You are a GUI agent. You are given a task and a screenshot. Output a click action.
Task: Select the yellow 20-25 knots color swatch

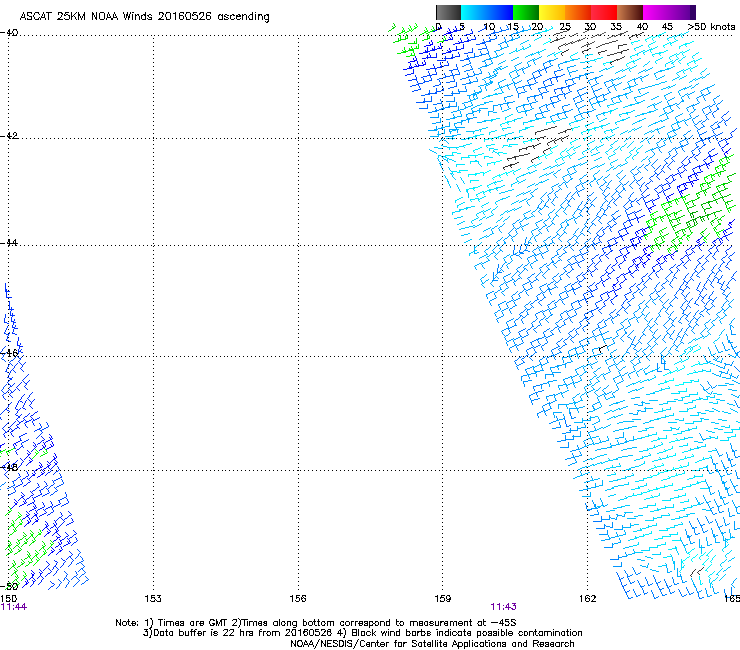click(x=552, y=12)
